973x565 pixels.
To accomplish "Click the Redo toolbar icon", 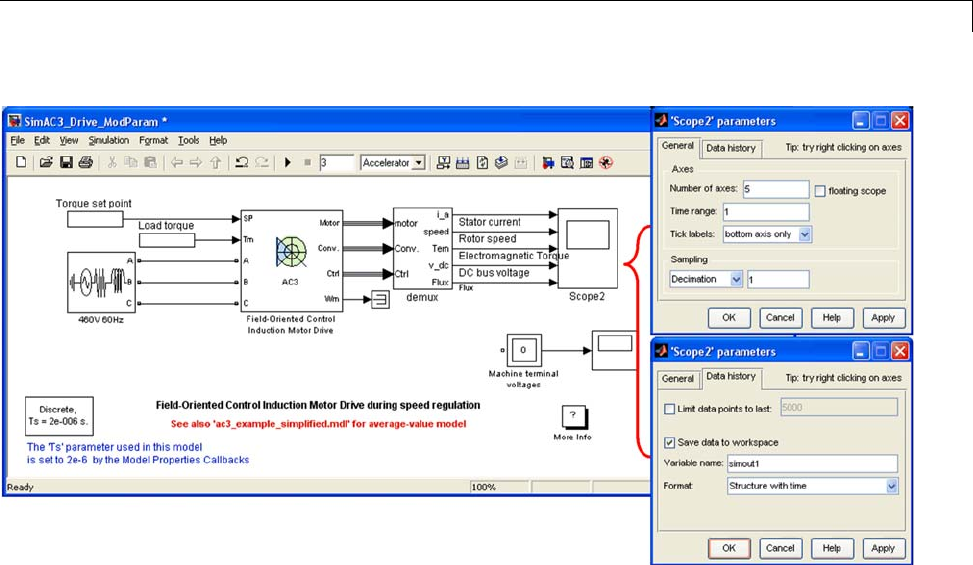I will click(x=262, y=162).
